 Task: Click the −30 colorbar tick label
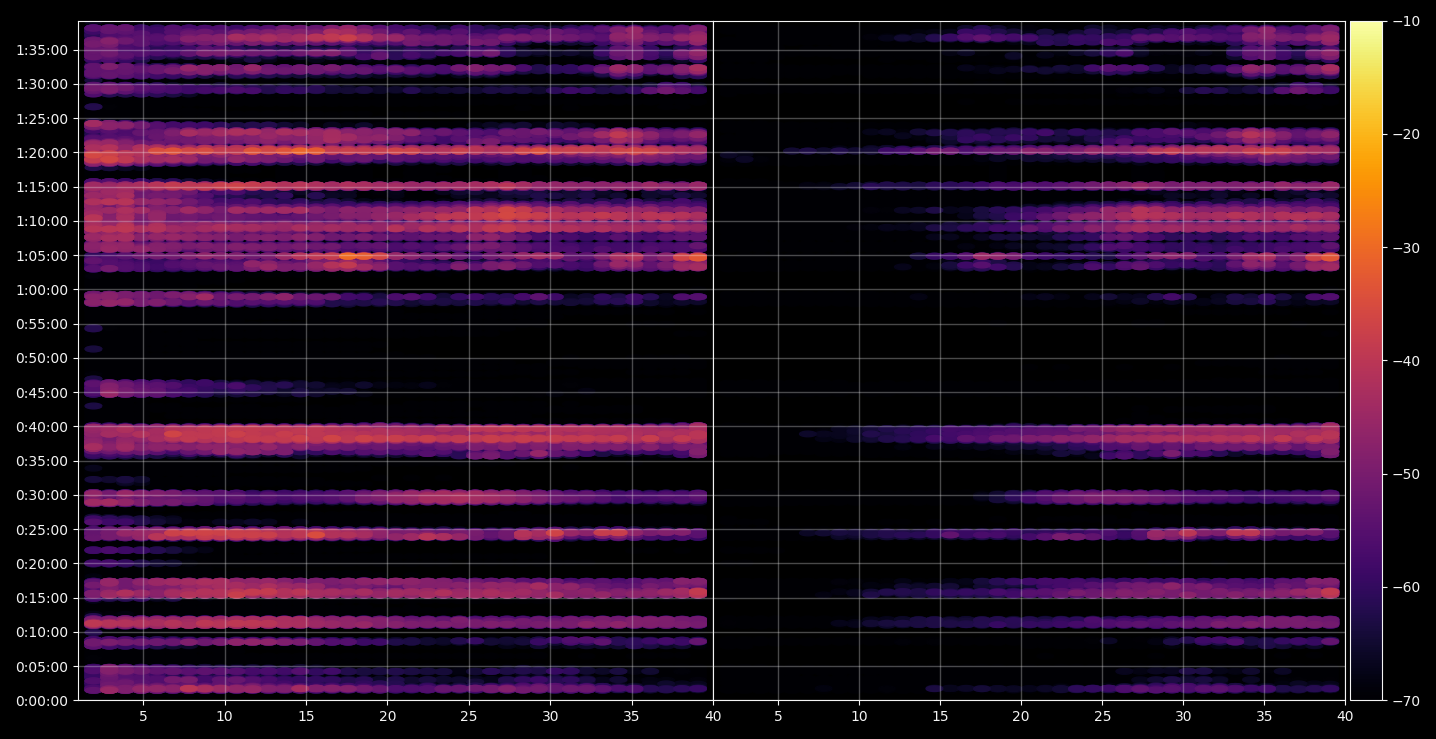1406,248
